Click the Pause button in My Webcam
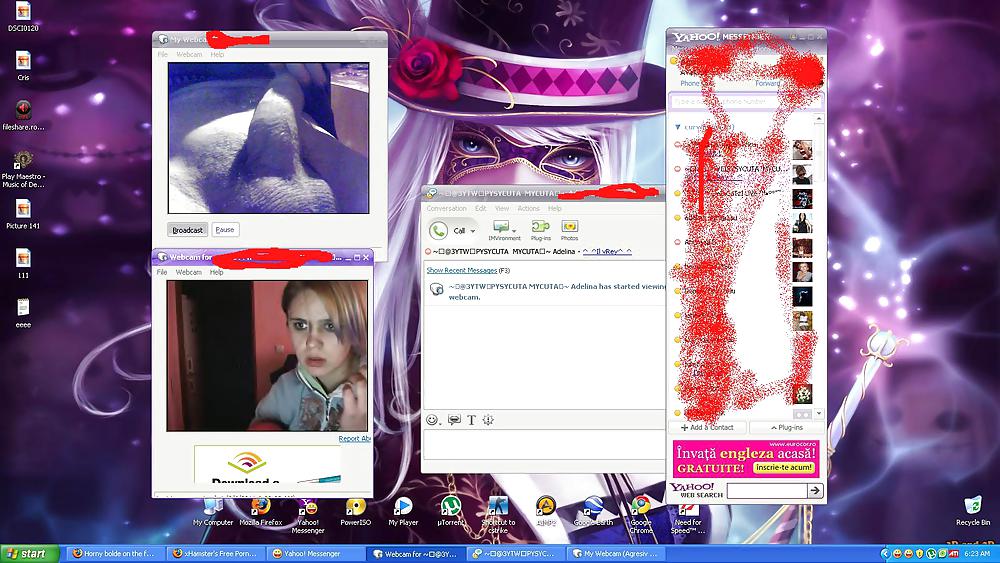The width and height of the screenshot is (1000, 563). click(224, 230)
